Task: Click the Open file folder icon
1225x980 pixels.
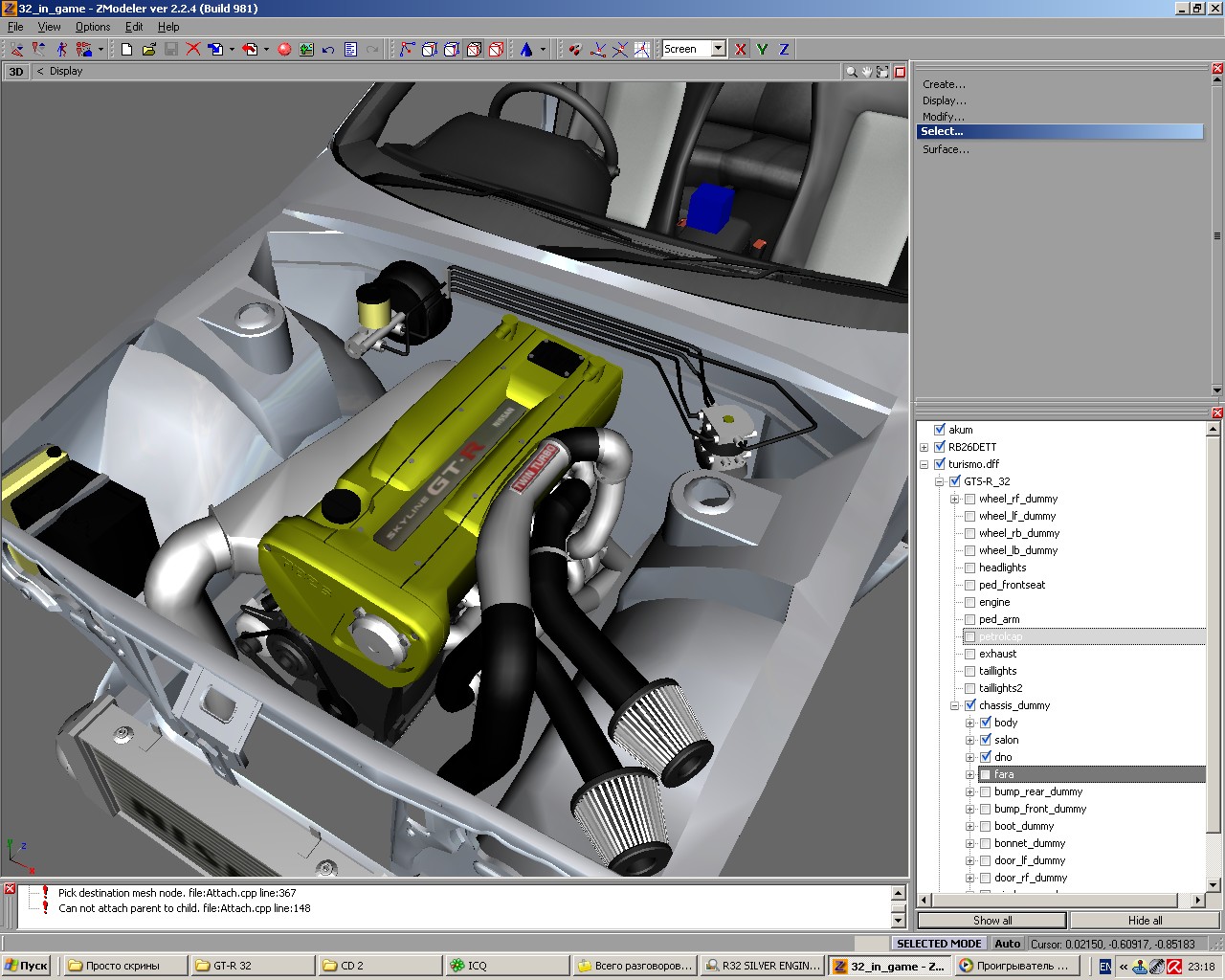Action: (x=148, y=49)
